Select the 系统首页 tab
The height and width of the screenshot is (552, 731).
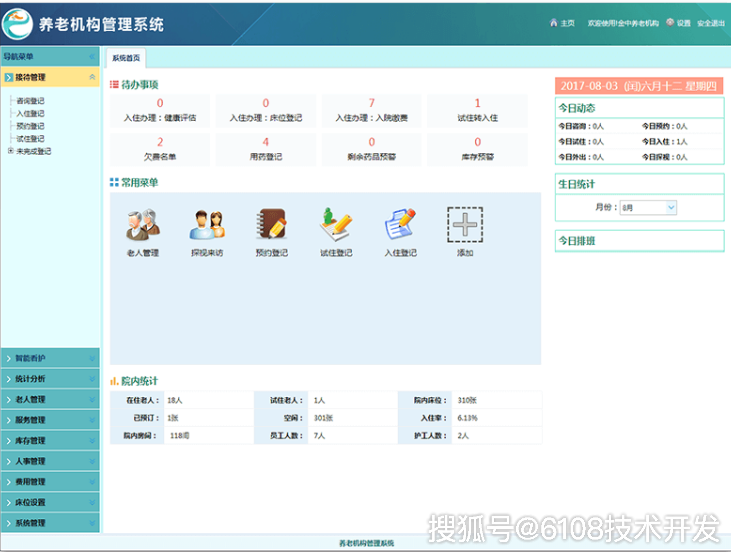126,58
